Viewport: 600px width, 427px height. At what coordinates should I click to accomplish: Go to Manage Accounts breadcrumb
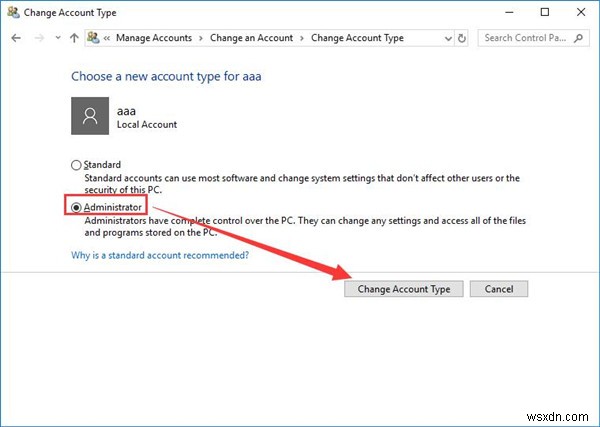point(155,38)
